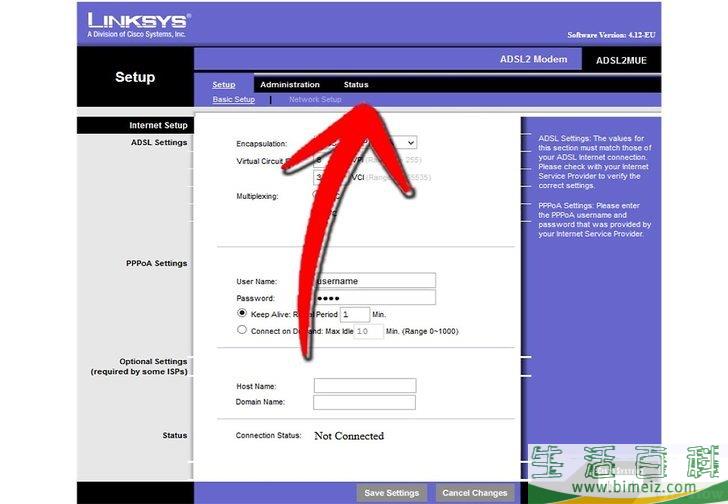Edit the Max Idle minutes field
The height and width of the screenshot is (504, 728).
tap(369, 331)
